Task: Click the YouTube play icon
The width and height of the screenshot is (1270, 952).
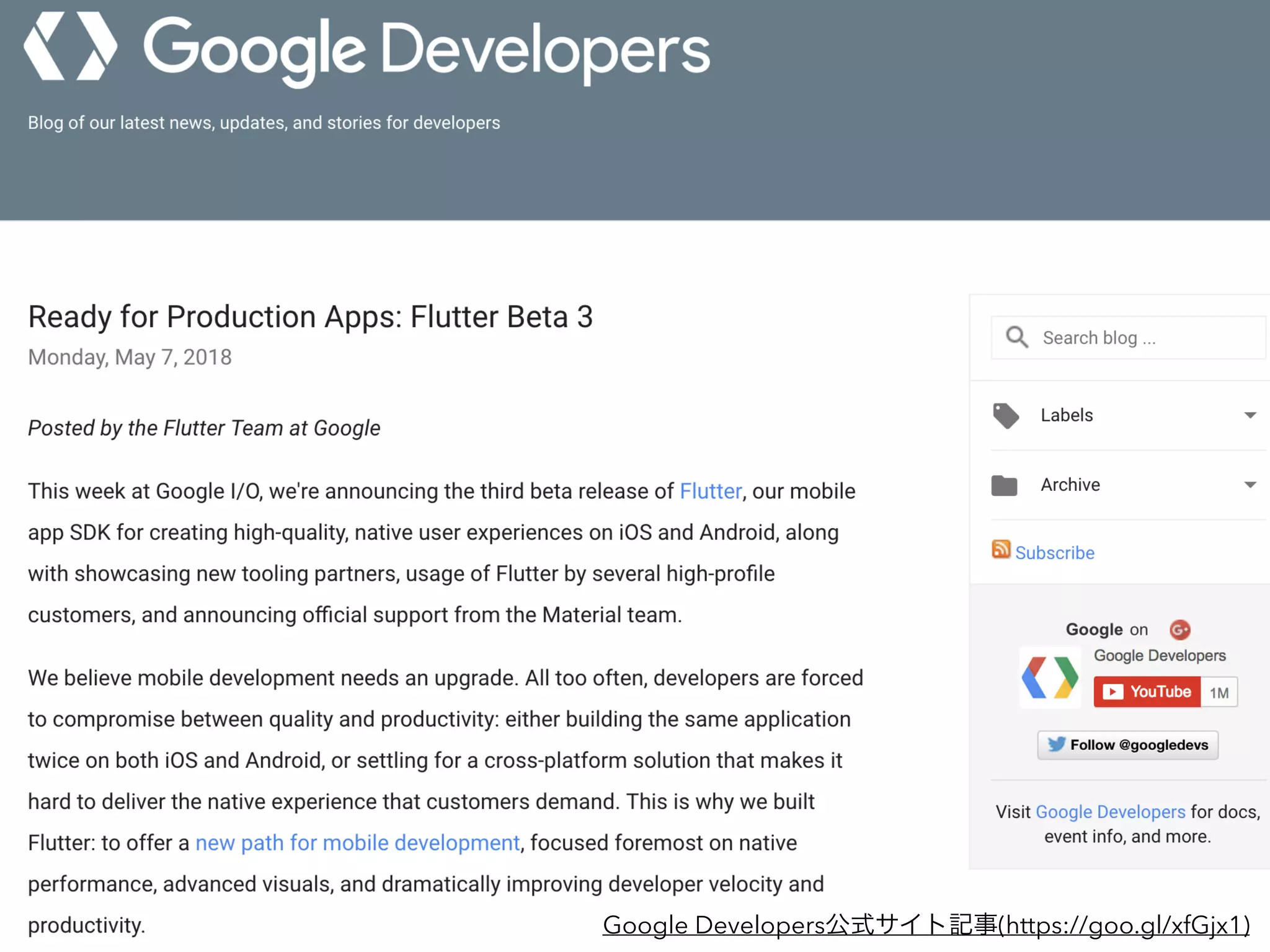Action: (1113, 692)
